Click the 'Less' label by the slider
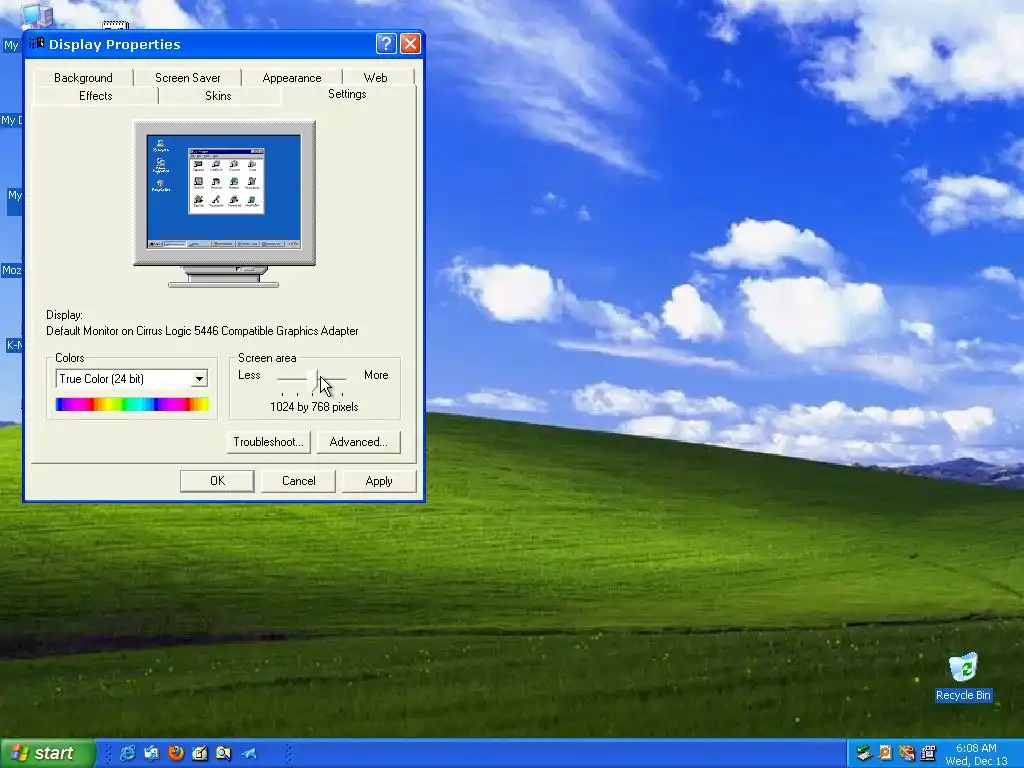 [249, 375]
